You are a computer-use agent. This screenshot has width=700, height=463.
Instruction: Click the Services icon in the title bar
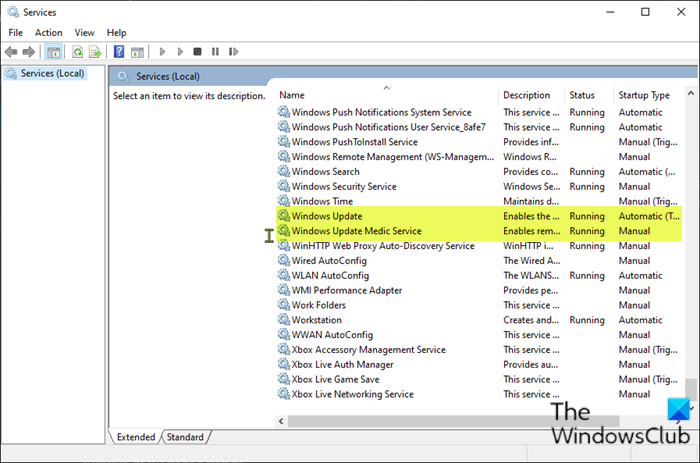(x=13, y=12)
